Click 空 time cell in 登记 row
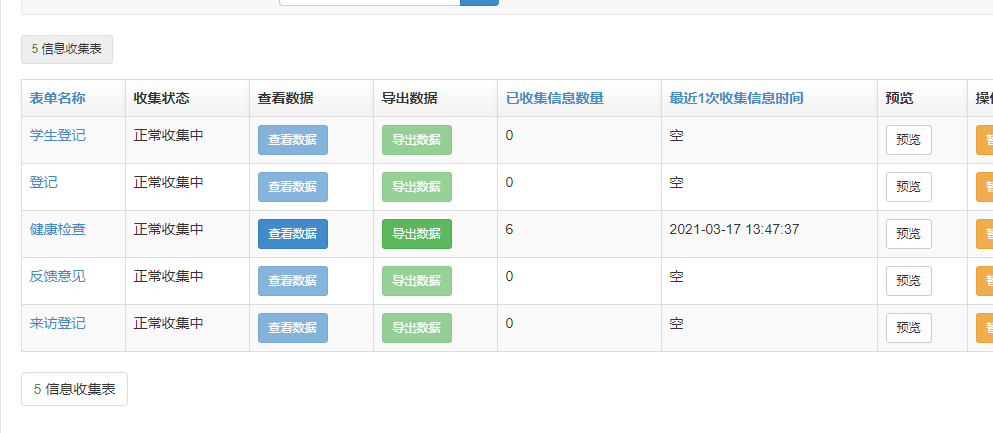This screenshot has height=433, width=993. [676, 182]
